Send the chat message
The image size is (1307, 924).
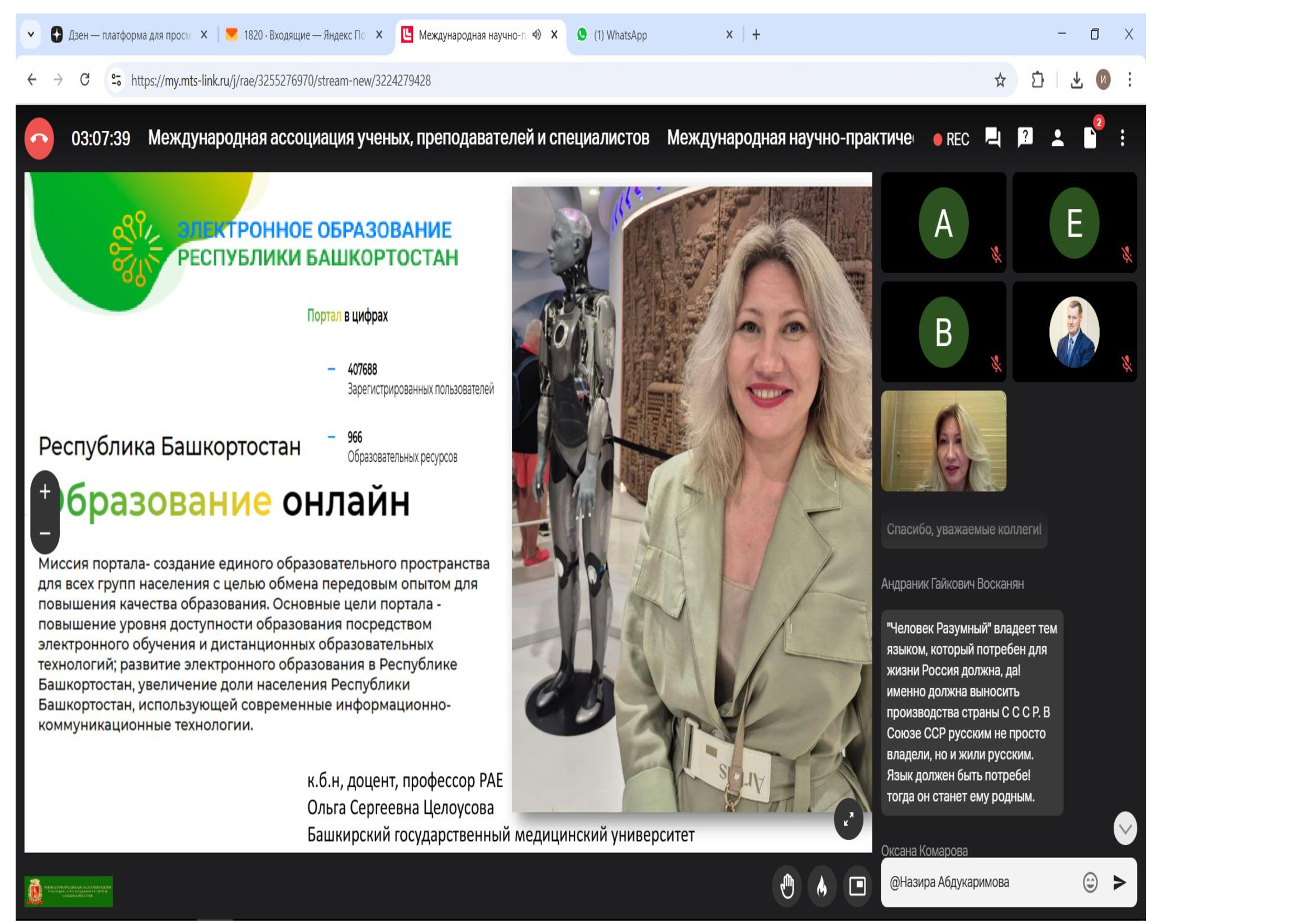[x=1119, y=883]
